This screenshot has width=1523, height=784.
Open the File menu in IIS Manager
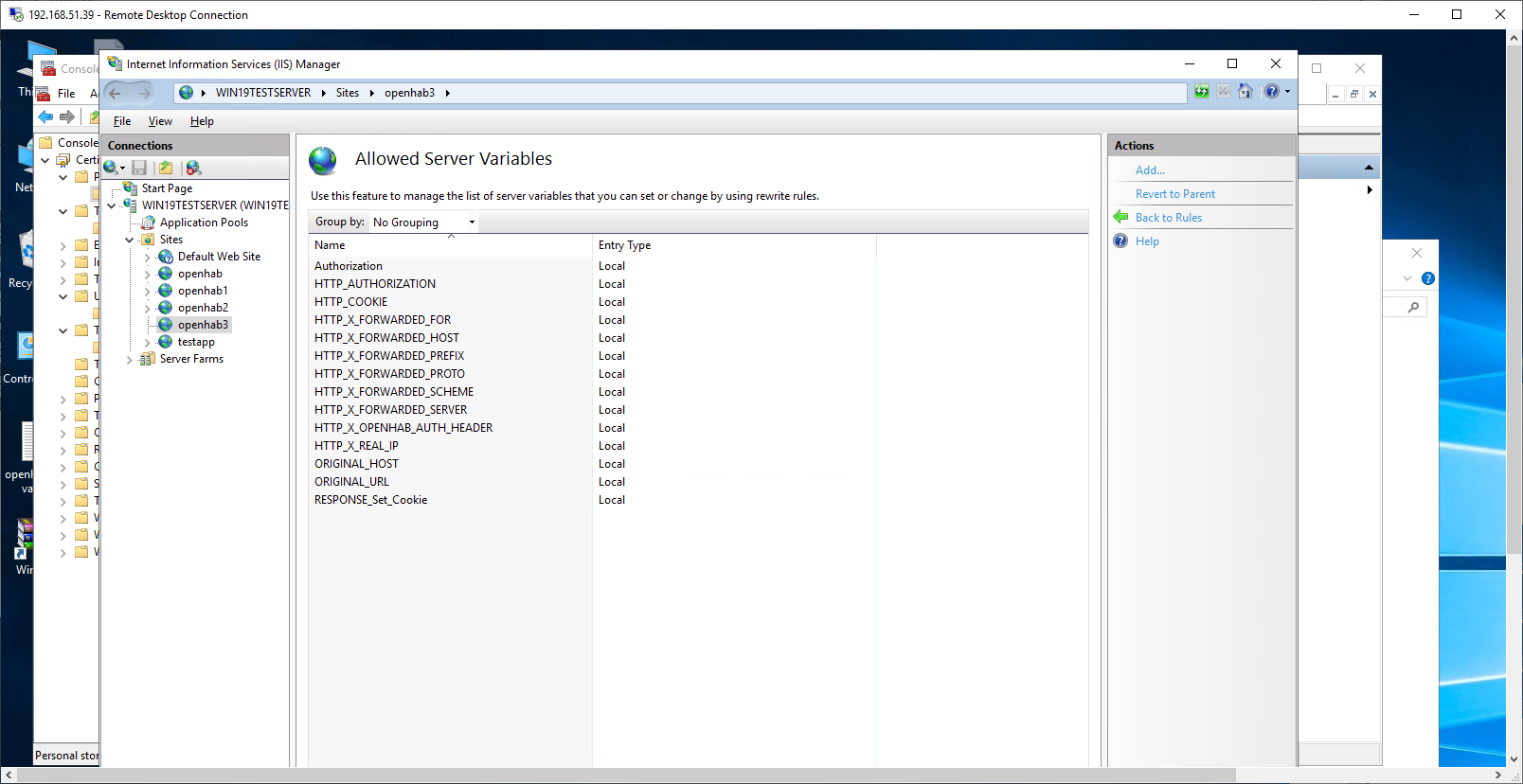tap(122, 121)
